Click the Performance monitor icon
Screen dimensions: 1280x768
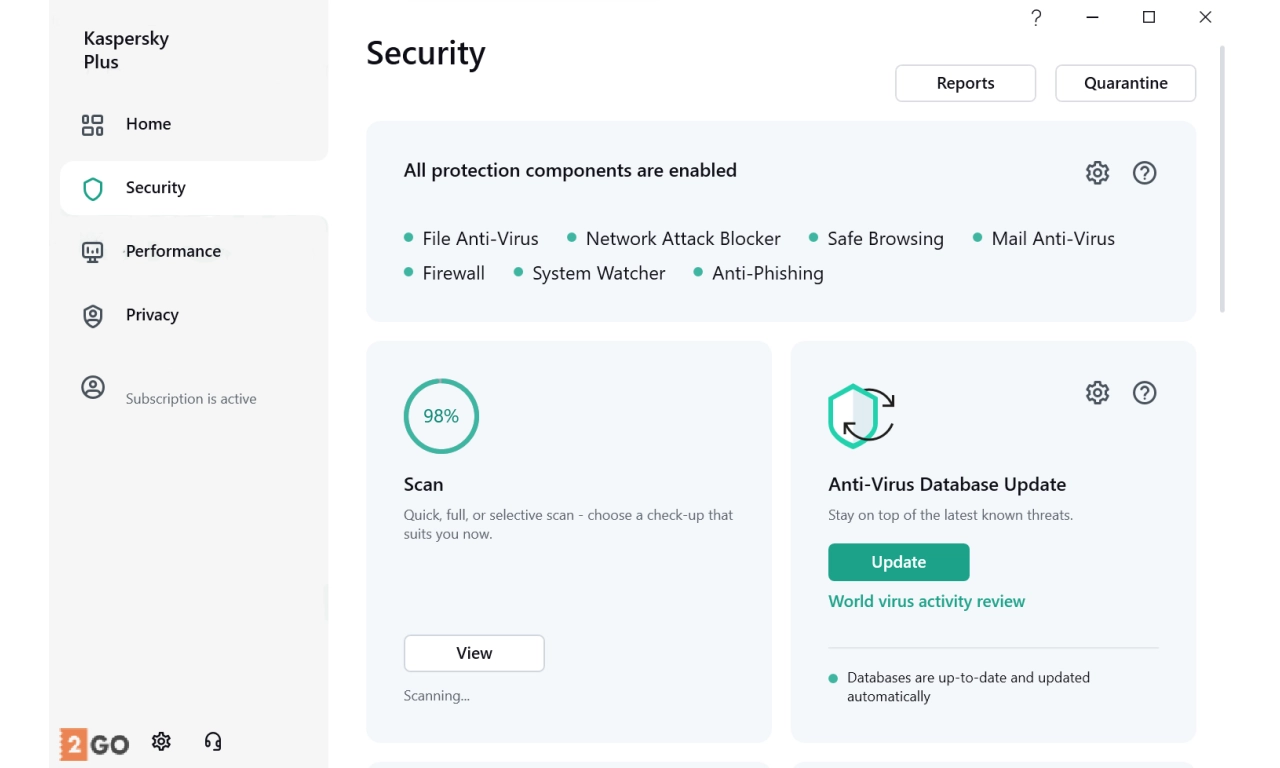(x=92, y=252)
